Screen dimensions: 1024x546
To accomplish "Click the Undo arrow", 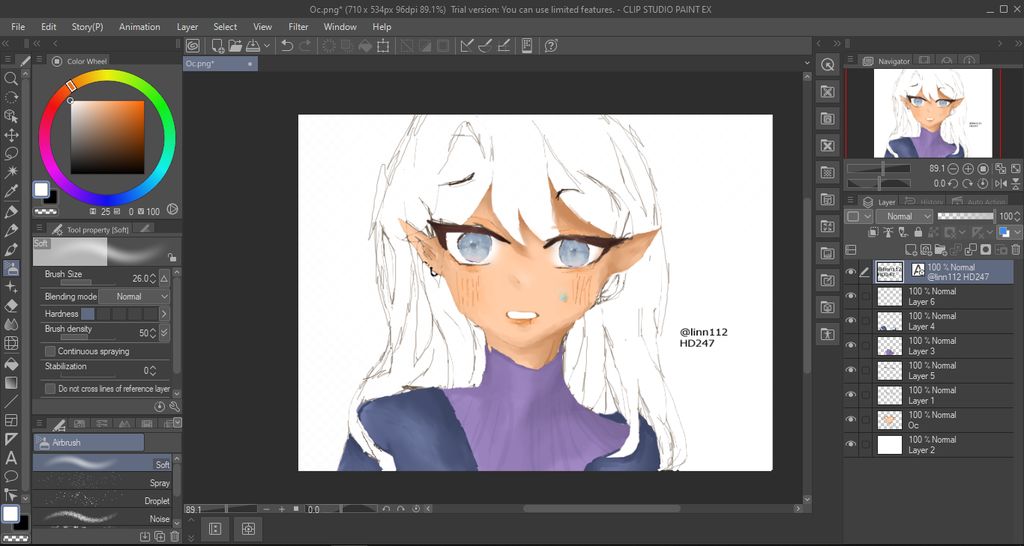I will tap(287, 46).
